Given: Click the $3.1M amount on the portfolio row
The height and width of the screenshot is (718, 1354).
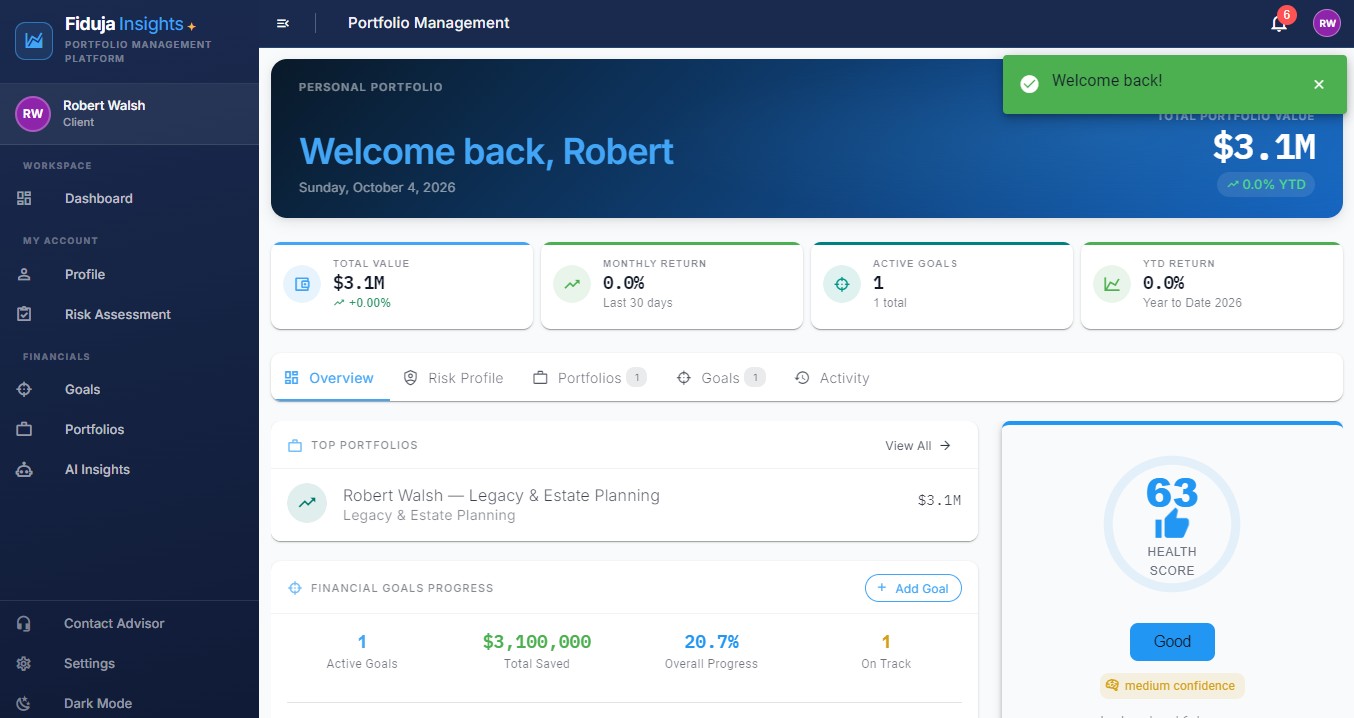Looking at the screenshot, I should (939, 500).
